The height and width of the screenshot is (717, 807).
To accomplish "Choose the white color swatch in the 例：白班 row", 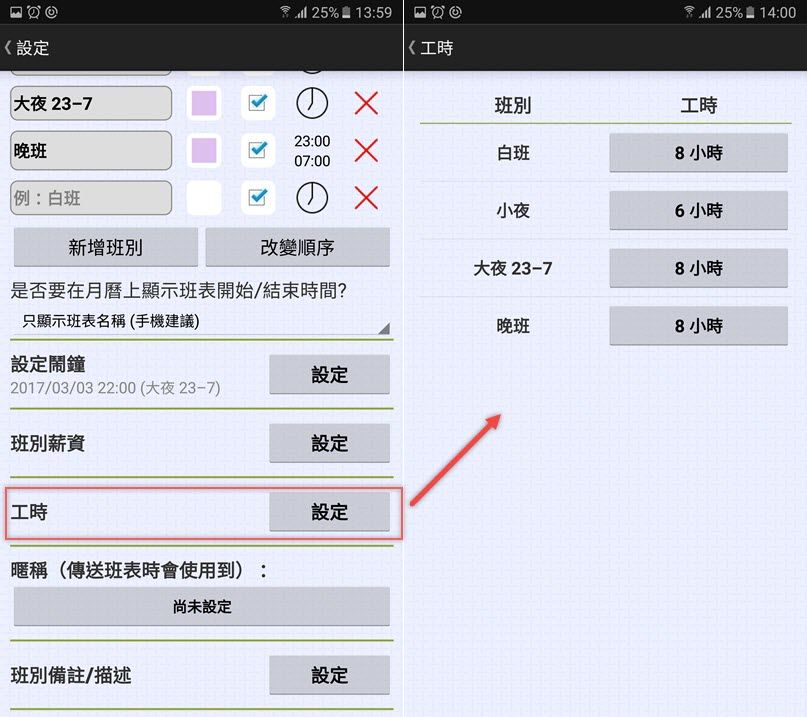I will click(x=204, y=198).
